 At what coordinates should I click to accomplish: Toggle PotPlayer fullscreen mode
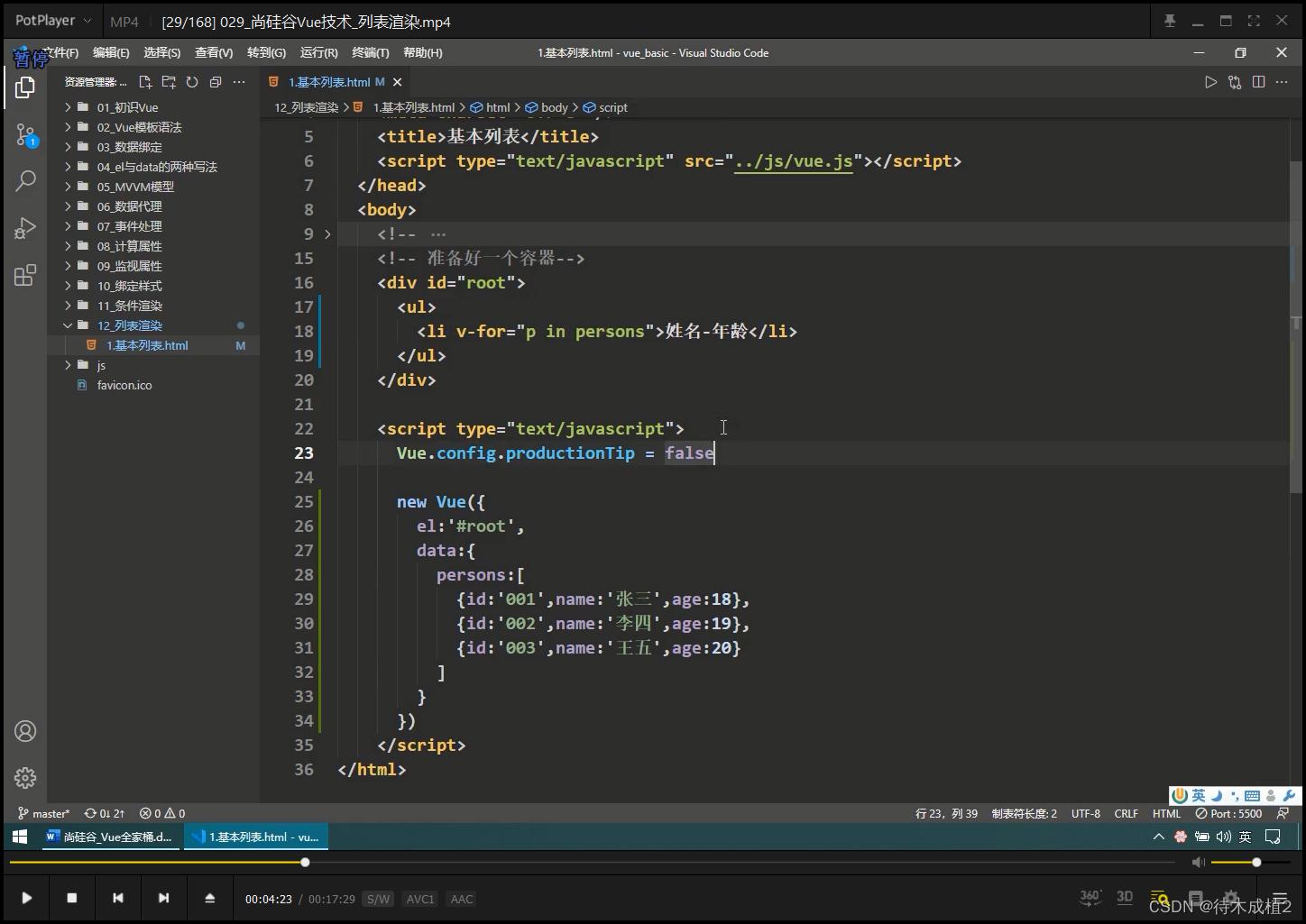pyautogui.click(x=1254, y=21)
